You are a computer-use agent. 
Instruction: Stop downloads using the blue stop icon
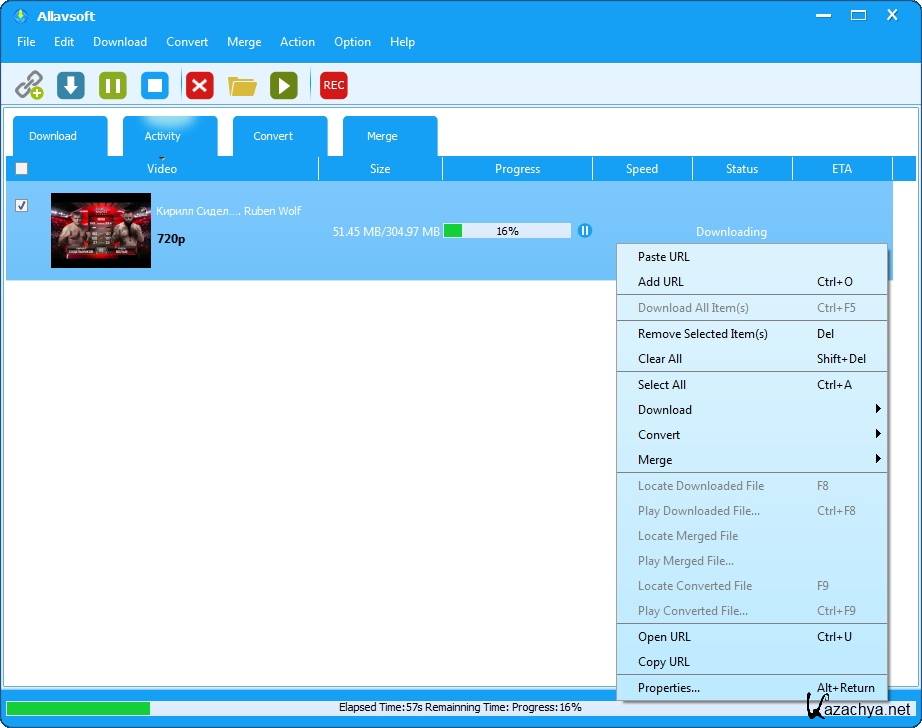pyautogui.click(x=155, y=85)
